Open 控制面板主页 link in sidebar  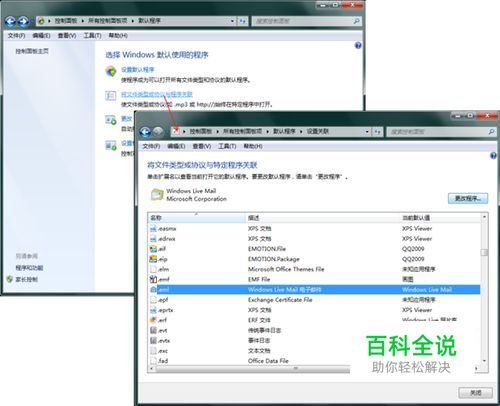[32, 51]
